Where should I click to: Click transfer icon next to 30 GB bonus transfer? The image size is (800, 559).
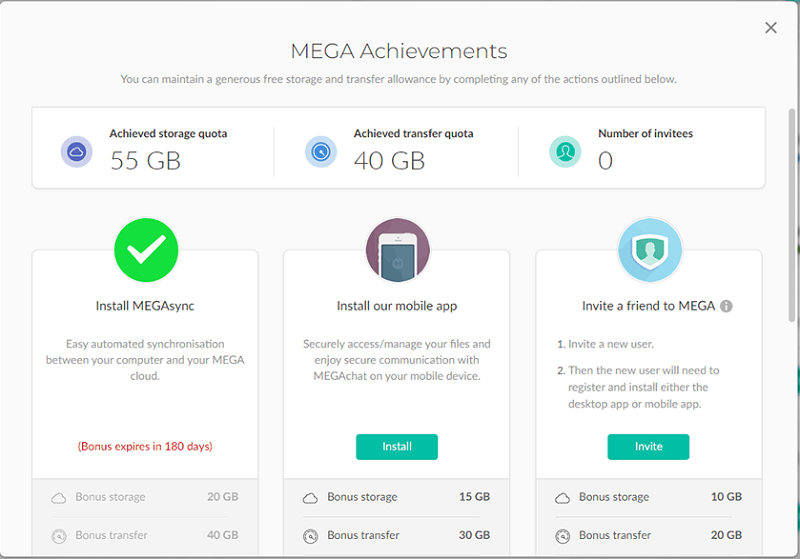[x=311, y=535]
